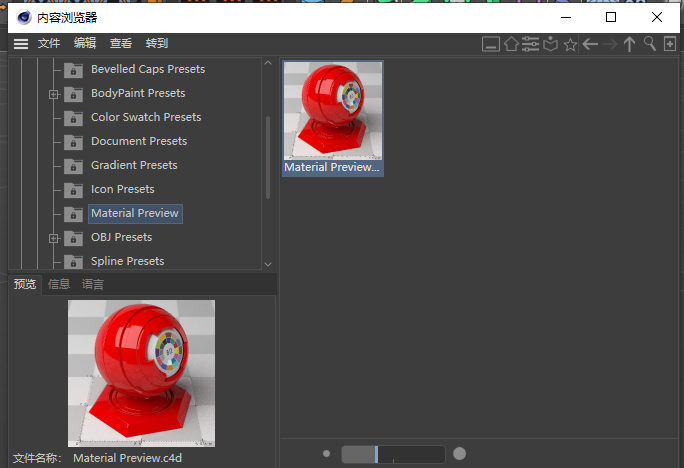This screenshot has width=684, height=468.
Task: Select the Material Preview tree item
Action: point(135,214)
